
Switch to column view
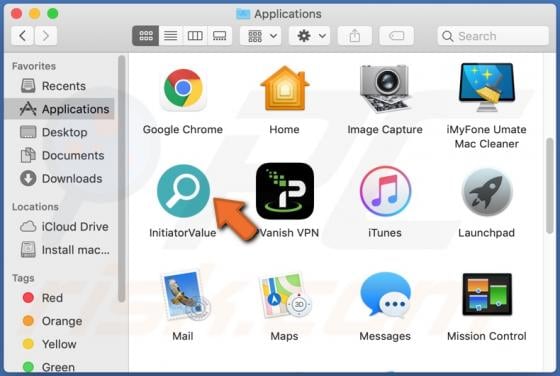pos(195,36)
